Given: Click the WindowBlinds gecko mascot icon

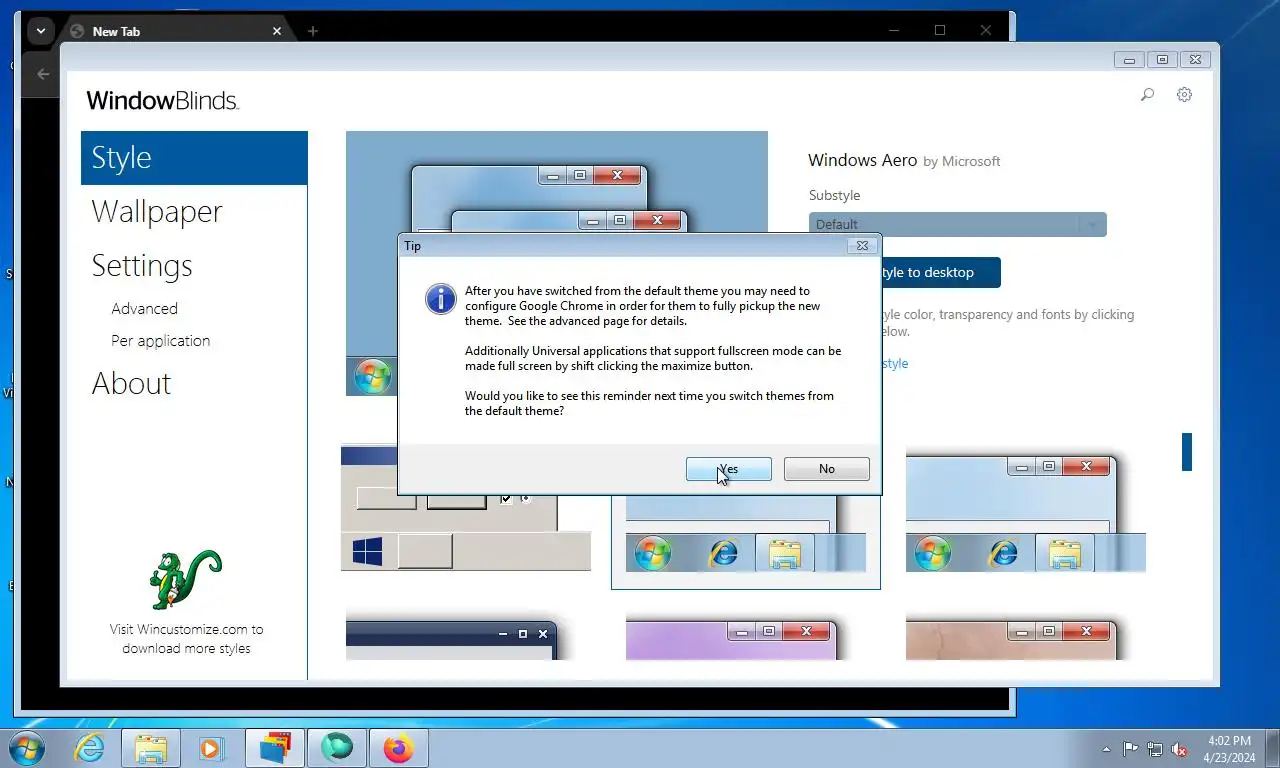Looking at the screenshot, I should pyautogui.click(x=185, y=579).
